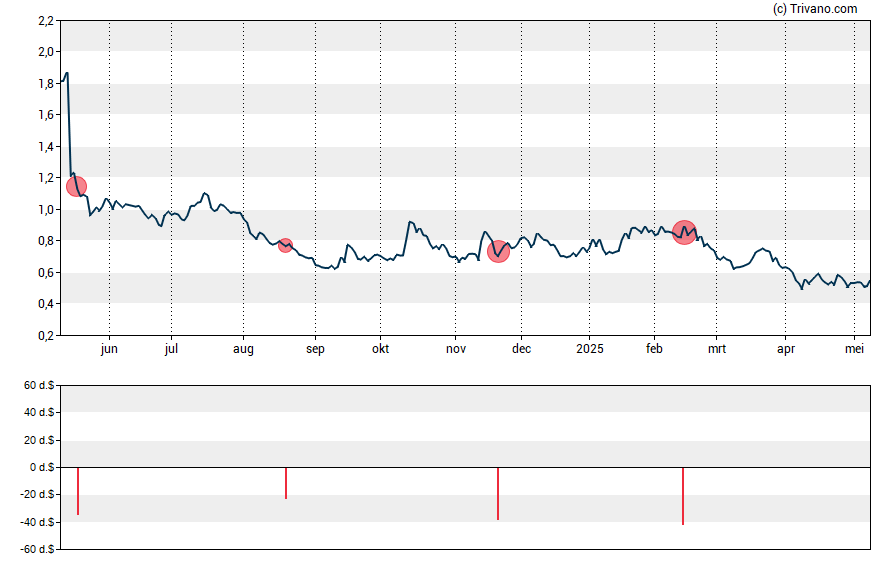Click the '40 d.$' axis label
The height and width of the screenshot is (565, 888).
pyautogui.click(x=39, y=412)
